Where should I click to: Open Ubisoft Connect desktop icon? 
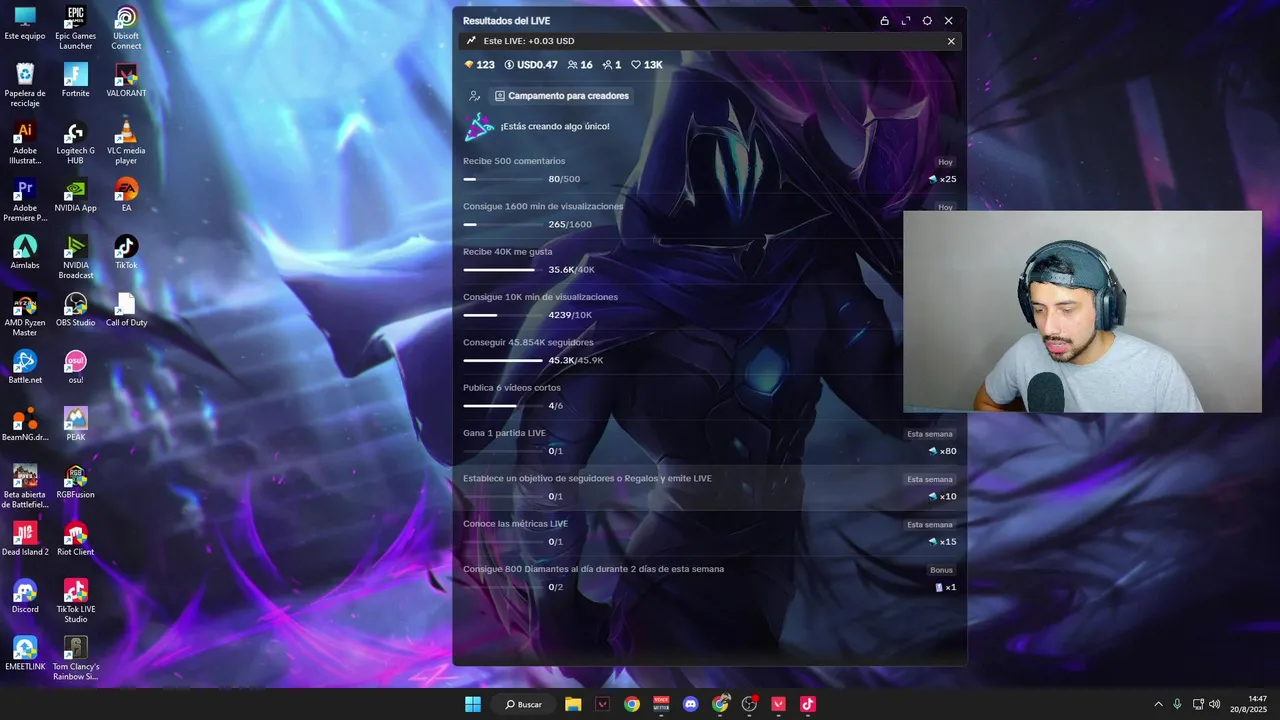pyautogui.click(x=126, y=27)
